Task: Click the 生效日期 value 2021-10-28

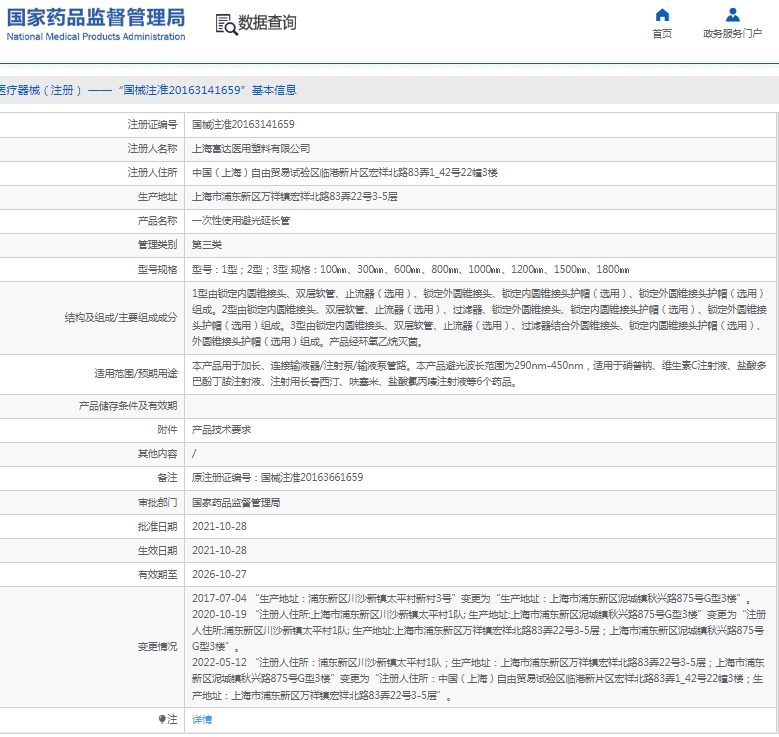Action: (x=219, y=550)
